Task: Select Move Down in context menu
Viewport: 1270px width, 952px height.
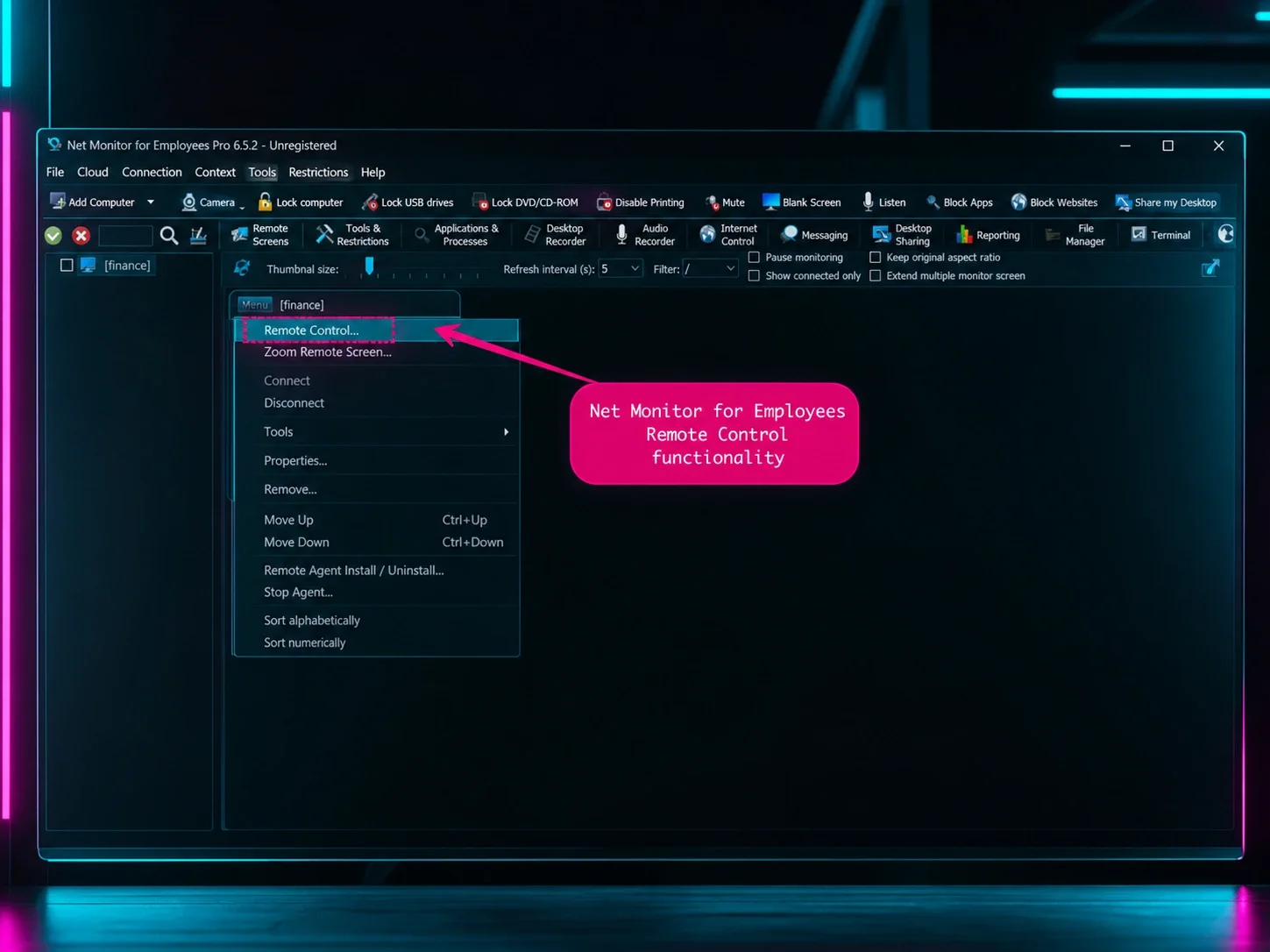Action: (377, 542)
